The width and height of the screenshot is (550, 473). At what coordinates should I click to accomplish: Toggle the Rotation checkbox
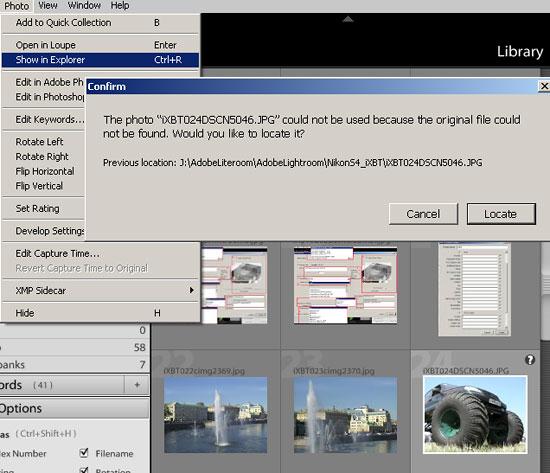tap(84, 470)
